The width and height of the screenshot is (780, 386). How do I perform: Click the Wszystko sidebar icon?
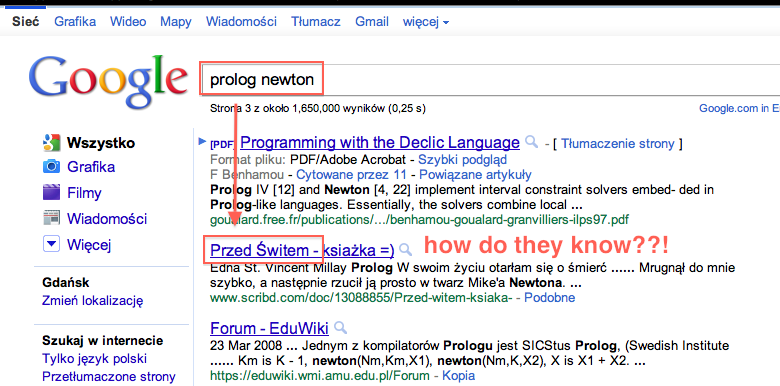[x=51, y=143]
